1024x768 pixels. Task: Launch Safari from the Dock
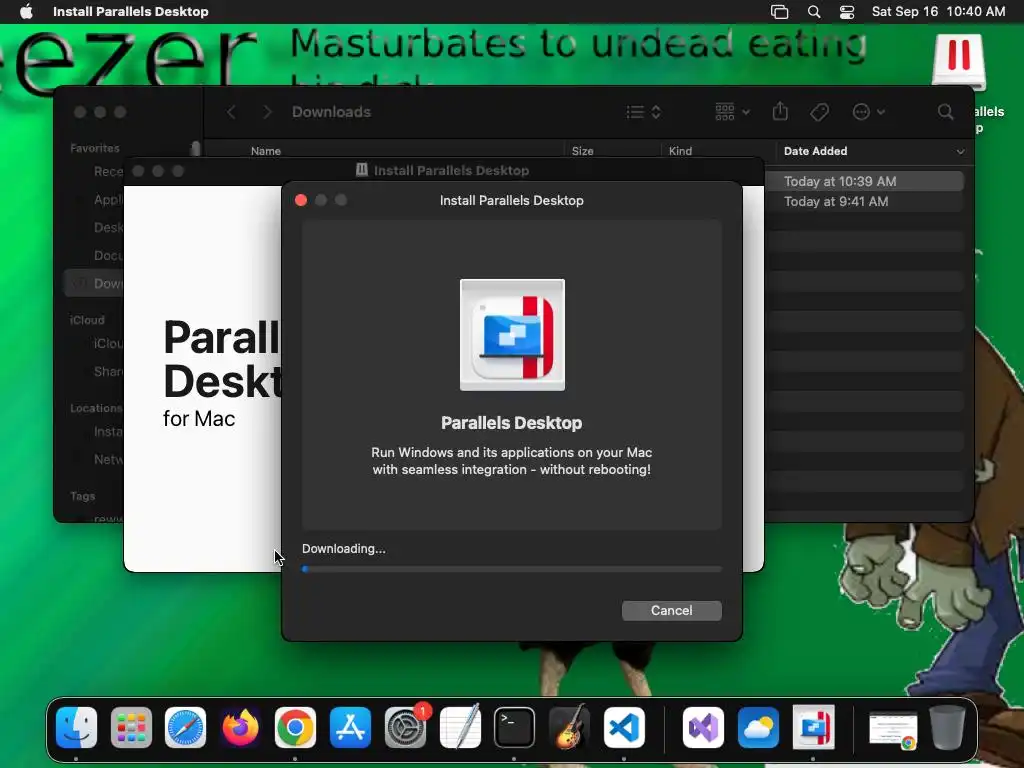tap(185, 728)
